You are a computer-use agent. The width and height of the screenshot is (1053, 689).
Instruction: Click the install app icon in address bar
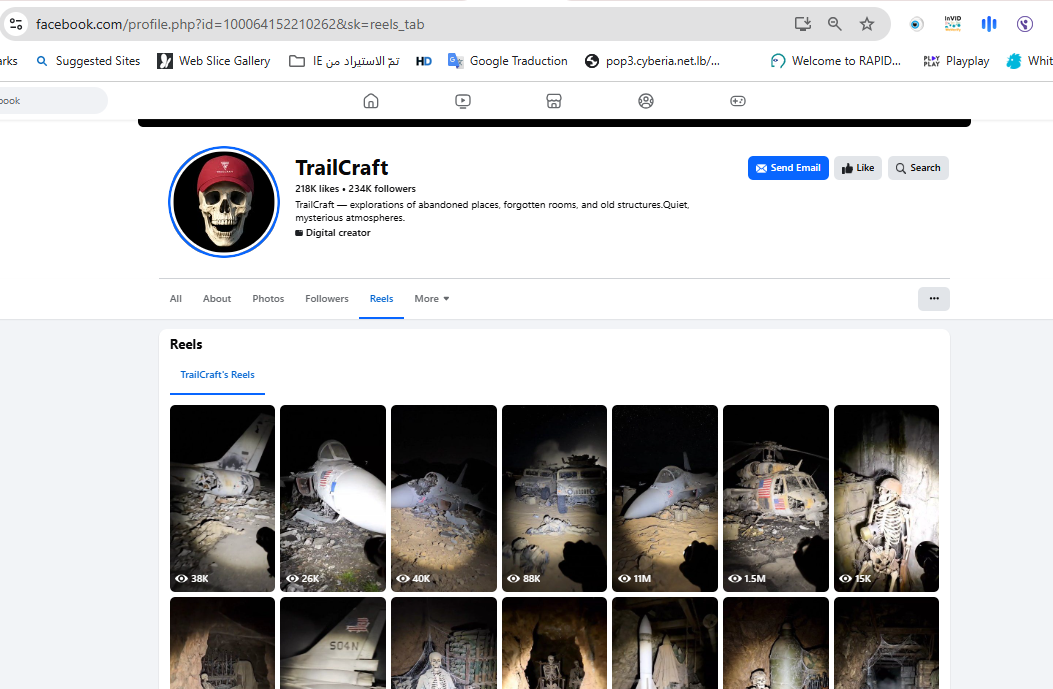coord(802,24)
